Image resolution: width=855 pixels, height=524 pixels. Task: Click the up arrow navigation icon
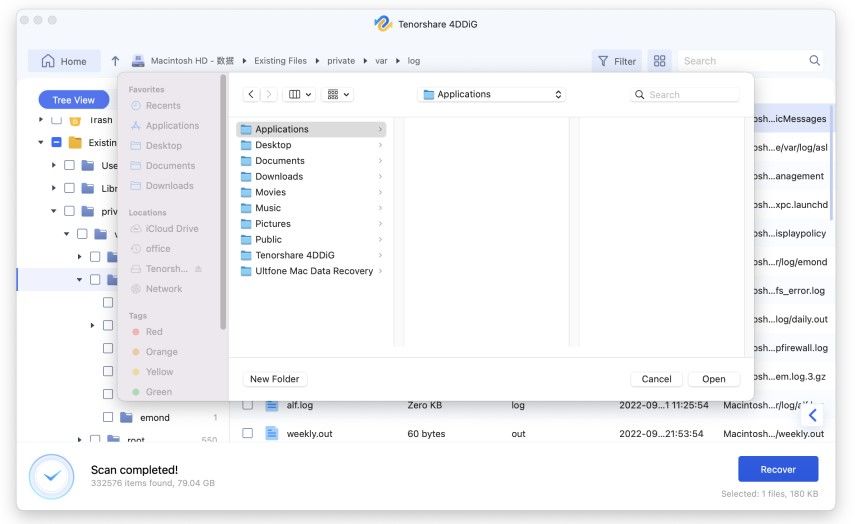click(x=115, y=61)
